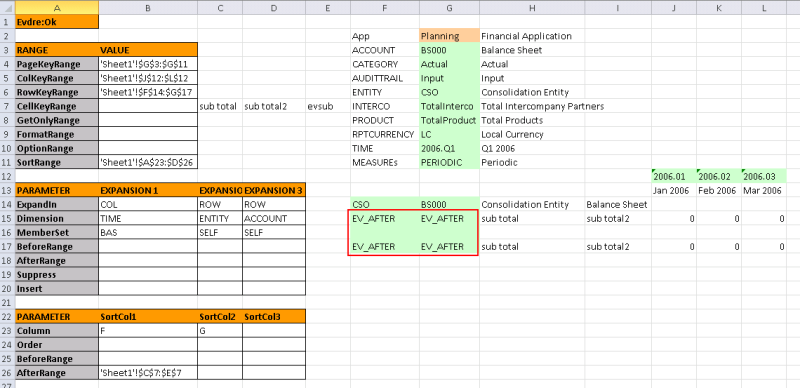Select EV_AFTER in column G row 17
Image resolution: width=800 pixels, height=388 pixels.
[x=449, y=247]
